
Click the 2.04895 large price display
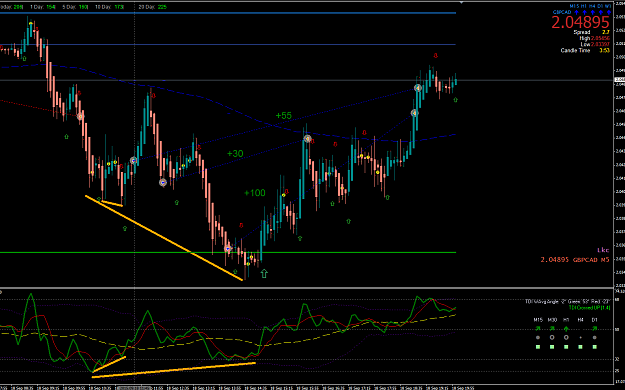click(x=581, y=22)
